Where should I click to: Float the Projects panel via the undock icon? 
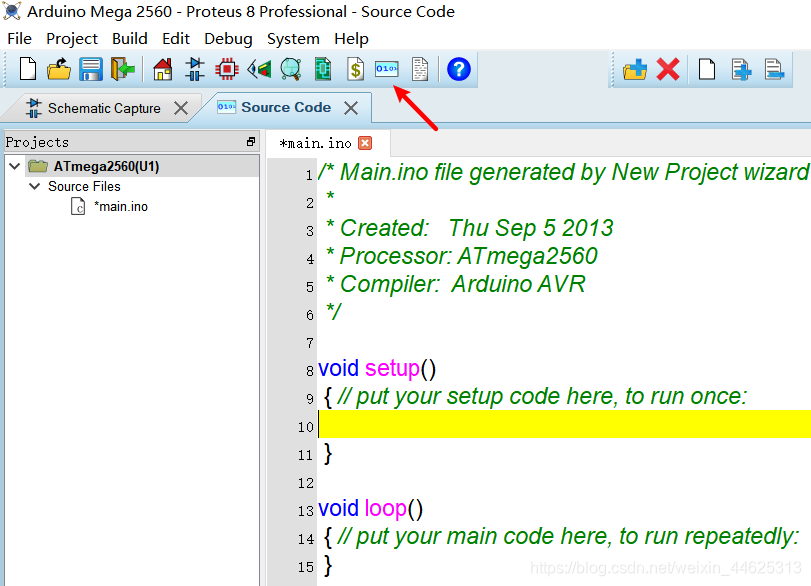[251, 142]
